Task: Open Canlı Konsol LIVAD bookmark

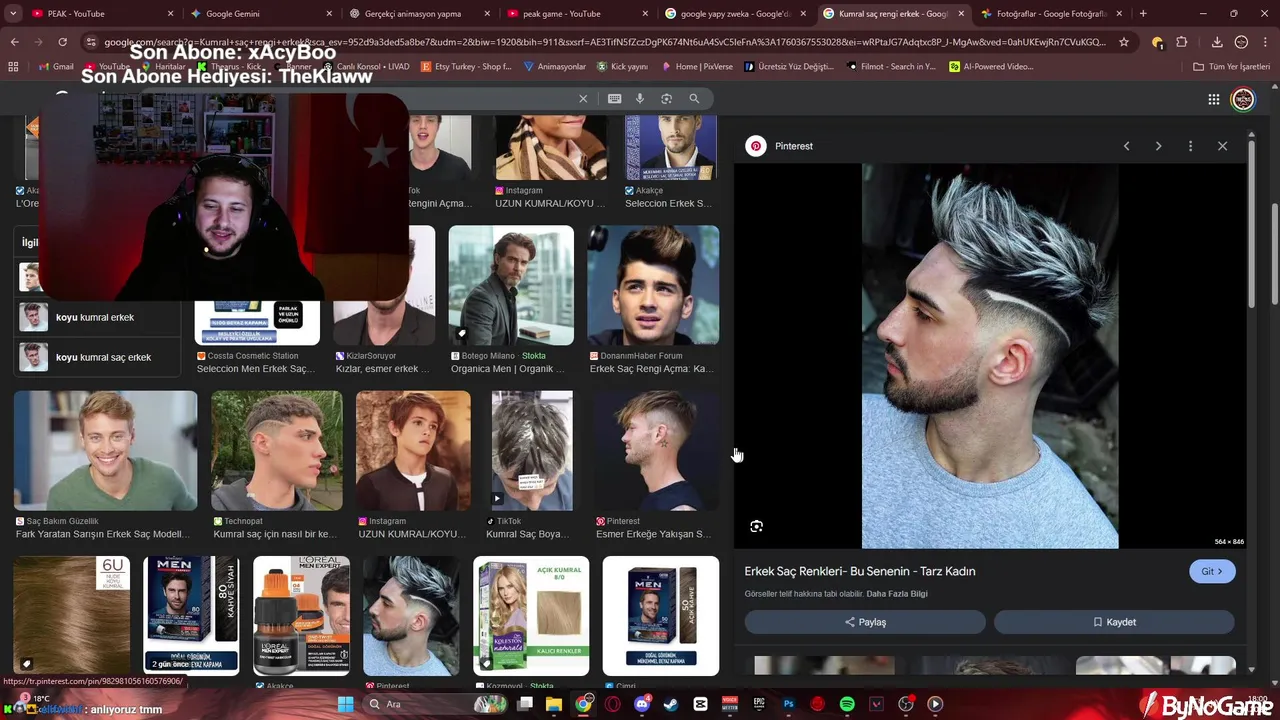Action: tap(365, 66)
